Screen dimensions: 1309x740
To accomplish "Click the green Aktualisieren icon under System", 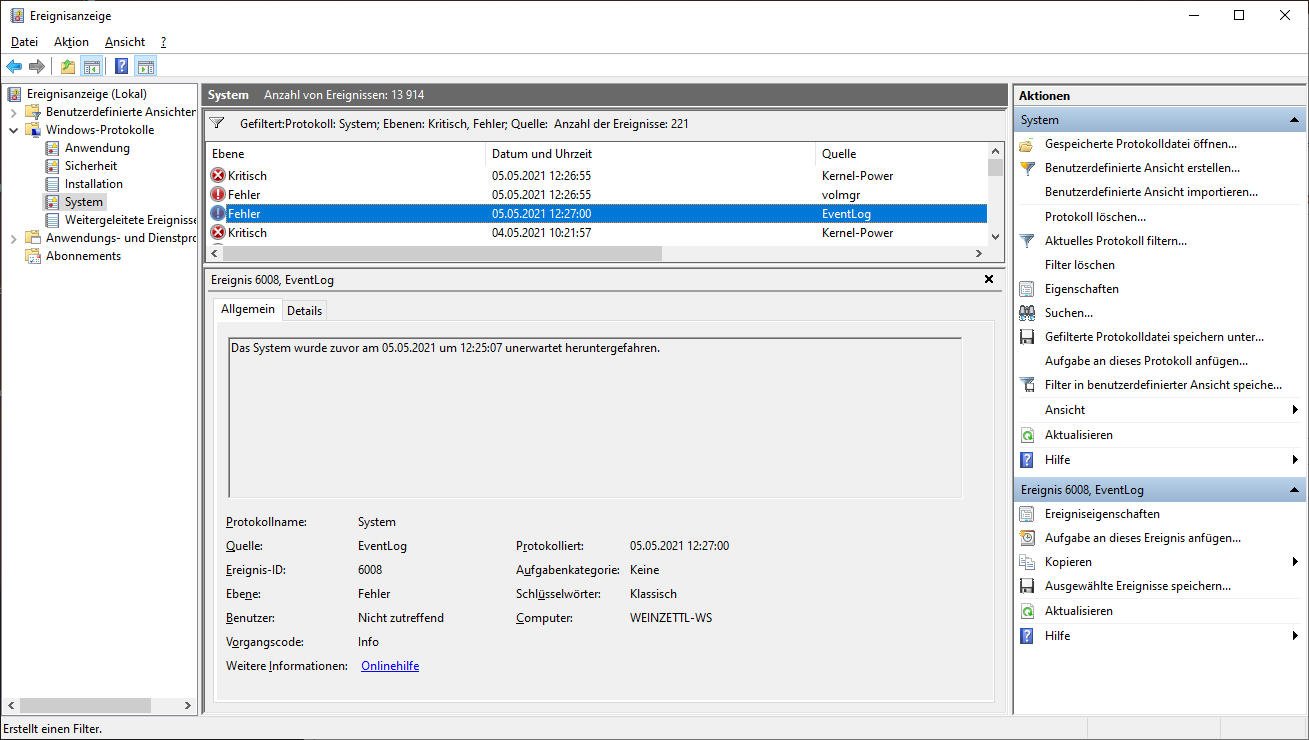I will (1026, 435).
